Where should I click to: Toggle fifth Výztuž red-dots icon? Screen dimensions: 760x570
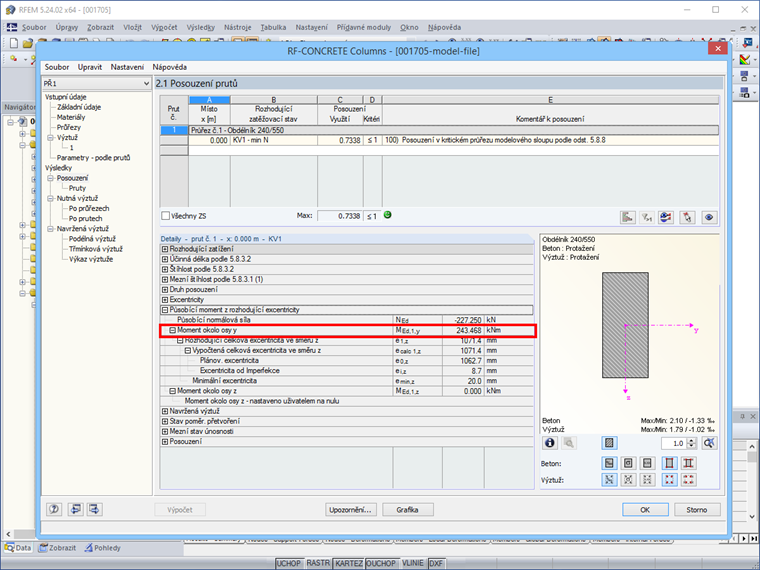688,479
